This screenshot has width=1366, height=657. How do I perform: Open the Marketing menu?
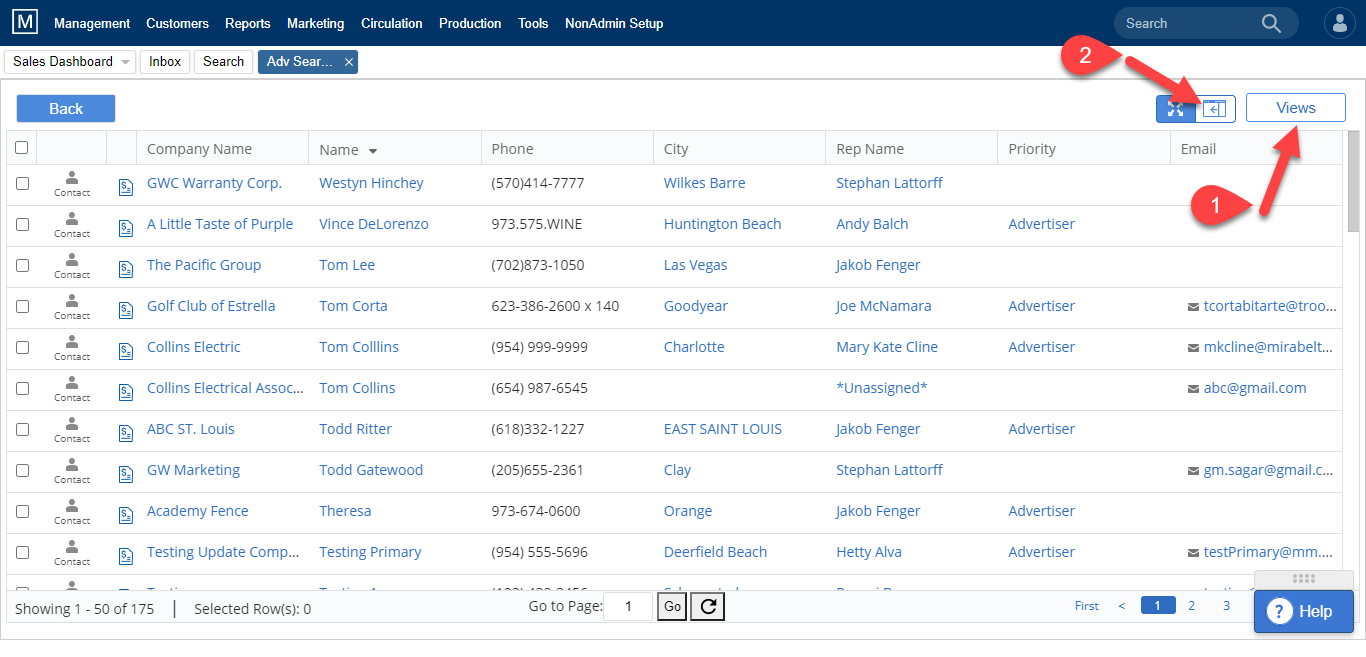point(315,23)
